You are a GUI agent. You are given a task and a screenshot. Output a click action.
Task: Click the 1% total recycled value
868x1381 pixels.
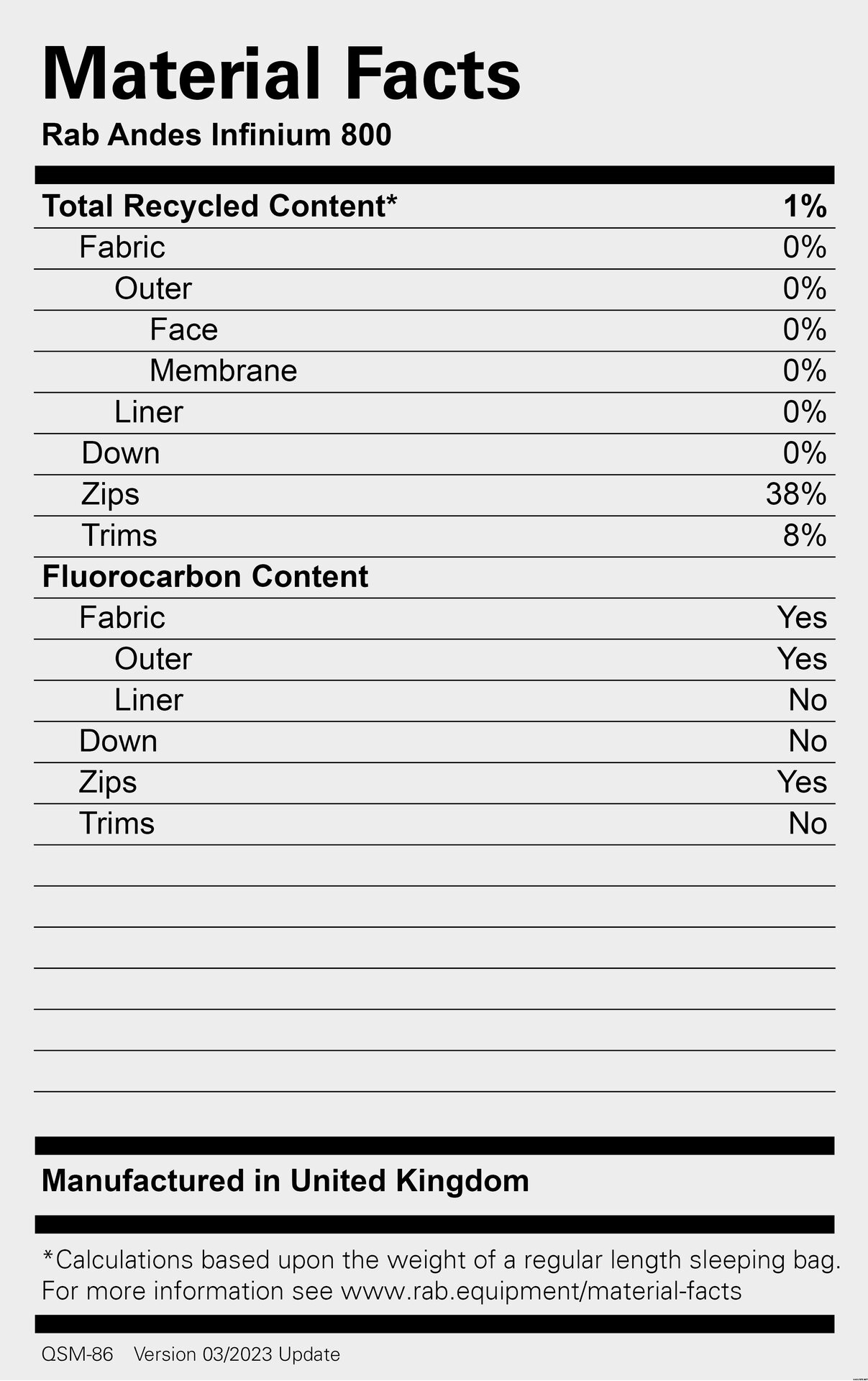pyautogui.click(x=805, y=207)
